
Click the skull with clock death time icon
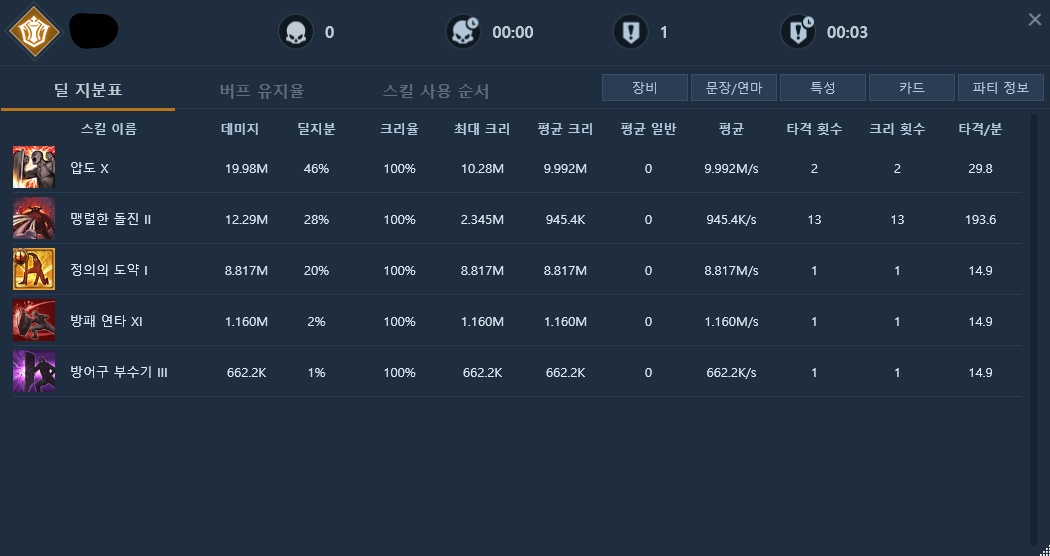click(463, 32)
